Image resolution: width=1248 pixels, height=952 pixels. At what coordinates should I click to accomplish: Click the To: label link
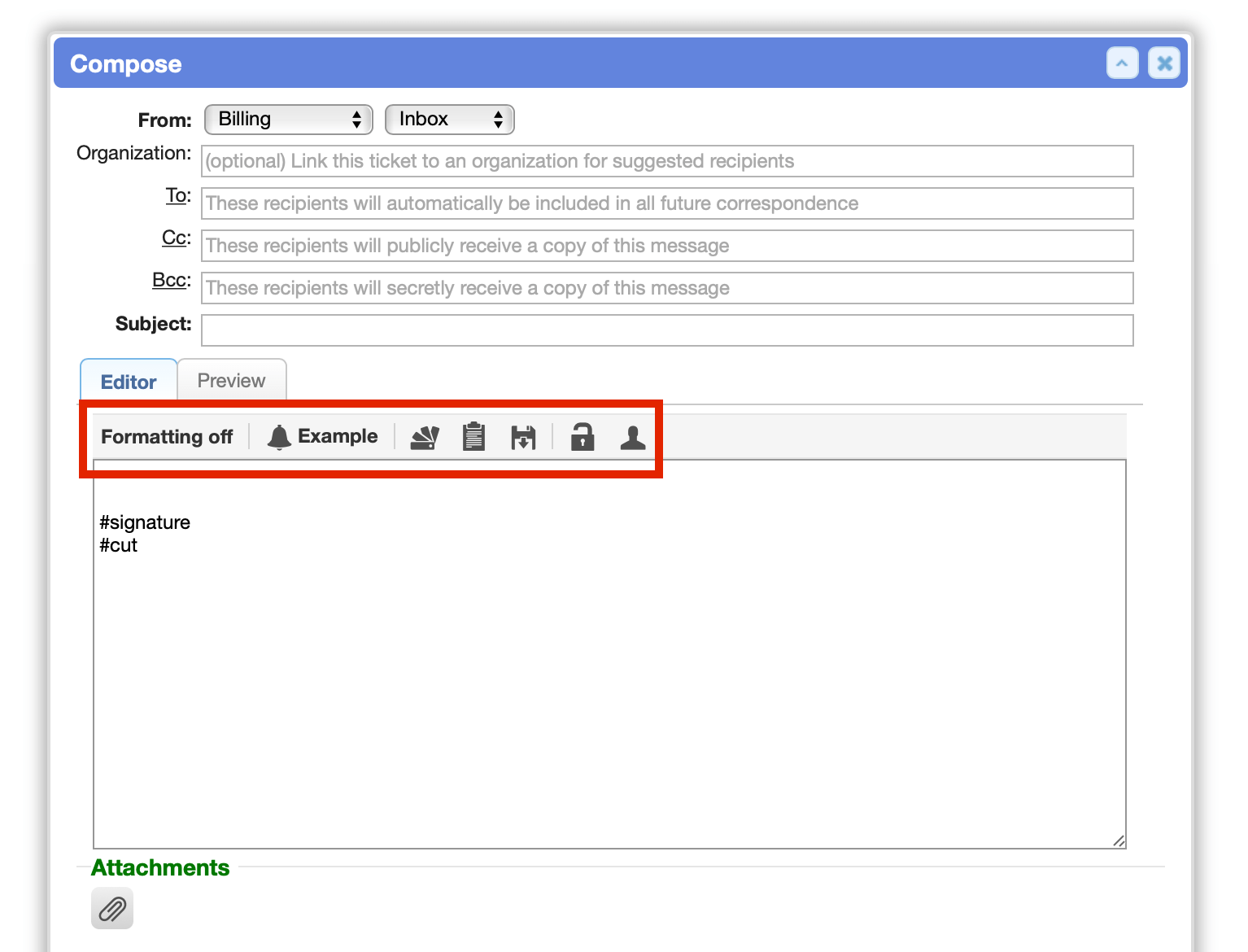tap(178, 195)
